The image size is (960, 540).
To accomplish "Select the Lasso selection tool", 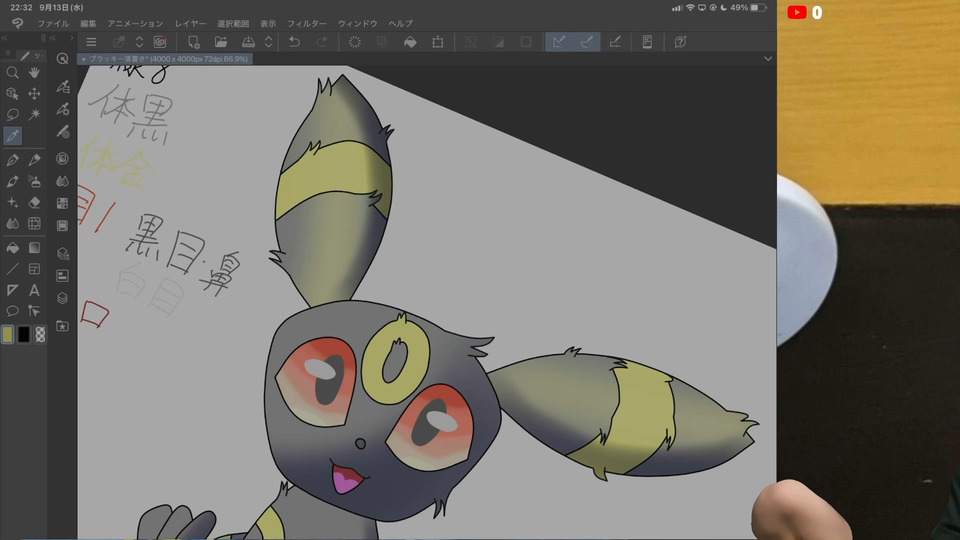I will click(x=12, y=114).
